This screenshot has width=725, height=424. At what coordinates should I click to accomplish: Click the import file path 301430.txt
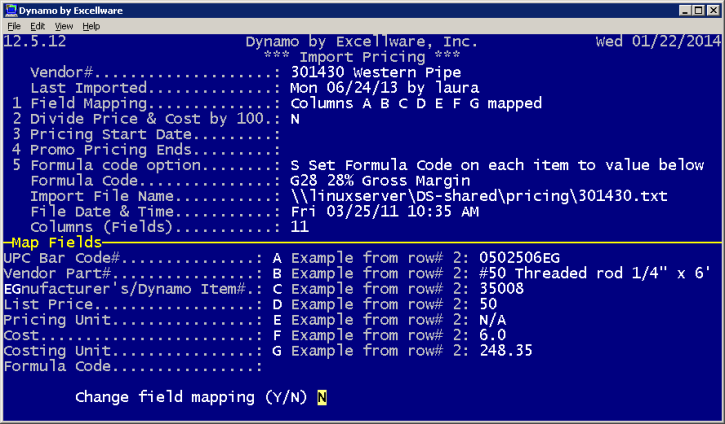(479, 196)
